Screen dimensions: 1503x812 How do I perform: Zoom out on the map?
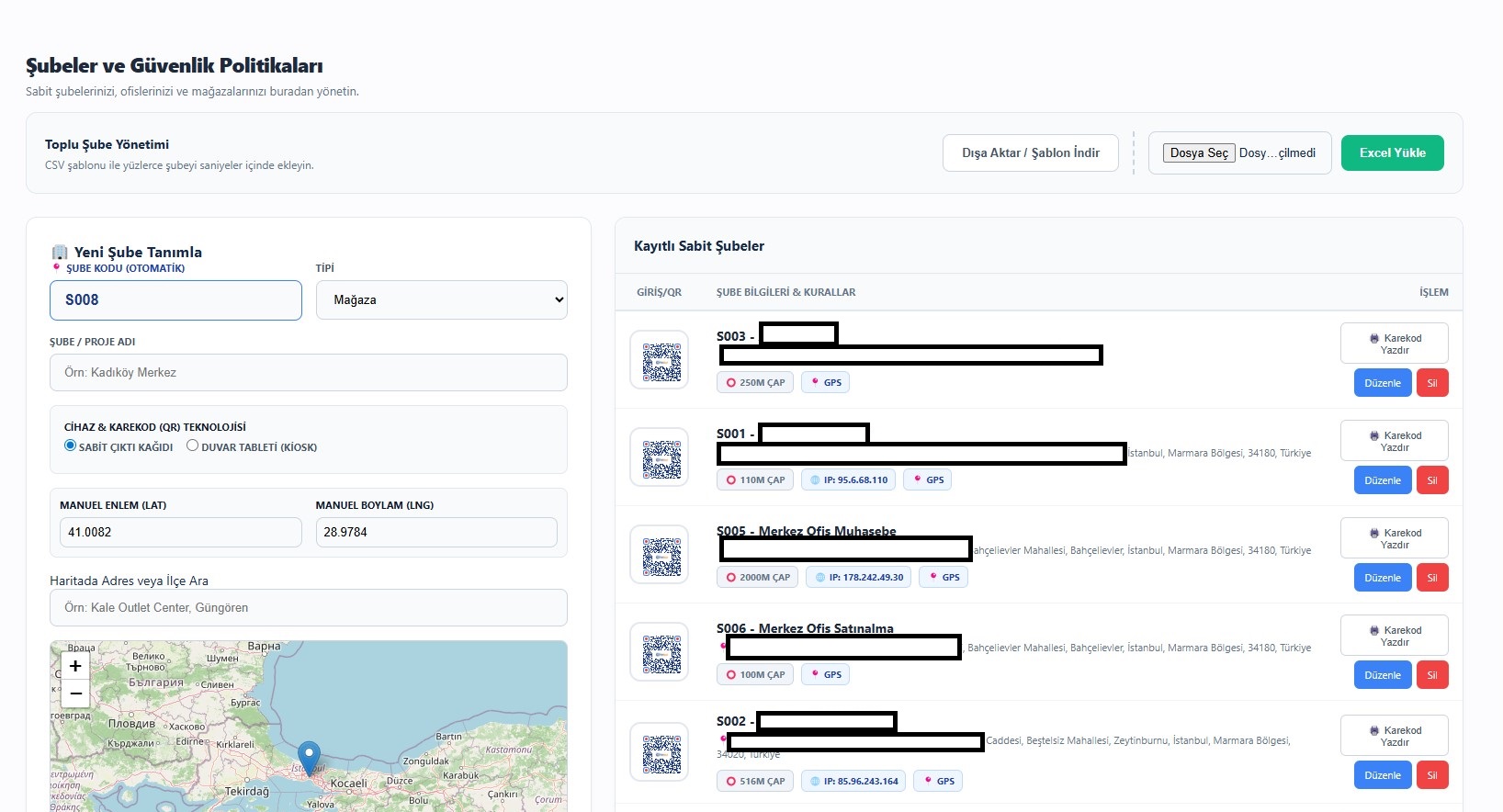[76, 694]
